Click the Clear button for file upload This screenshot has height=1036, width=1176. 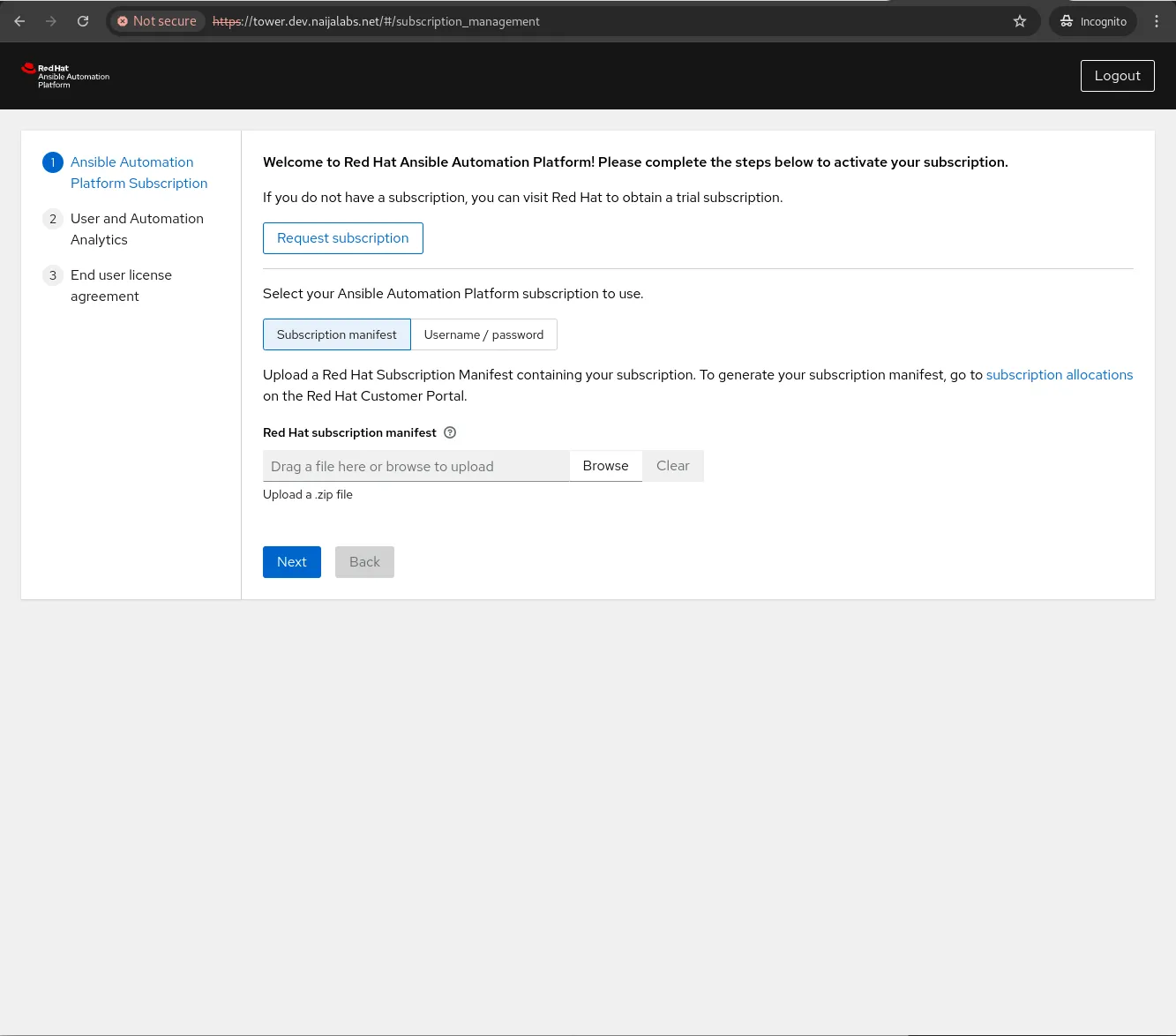point(673,466)
